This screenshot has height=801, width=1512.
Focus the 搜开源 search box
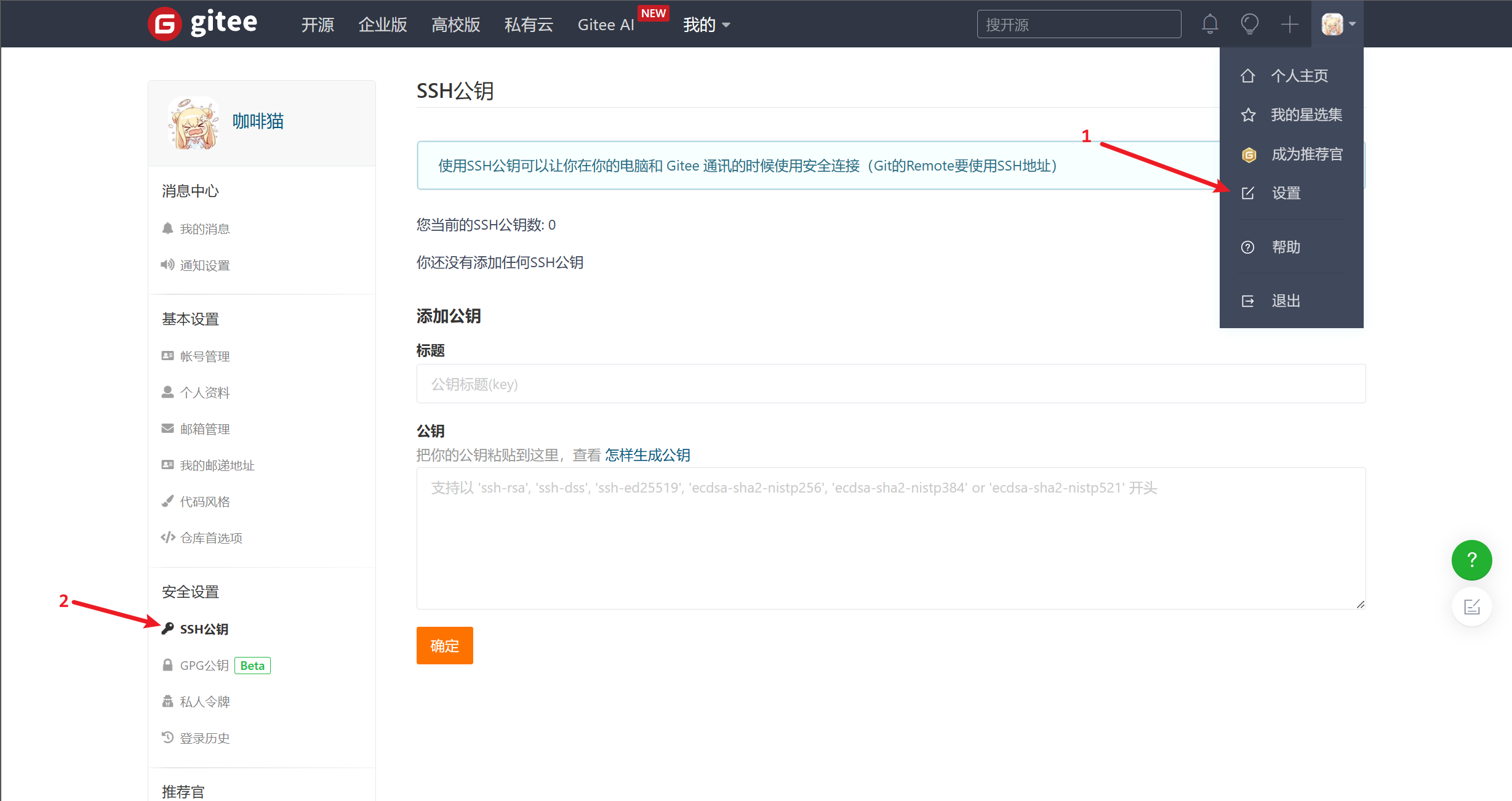(x=1079, y=24)
